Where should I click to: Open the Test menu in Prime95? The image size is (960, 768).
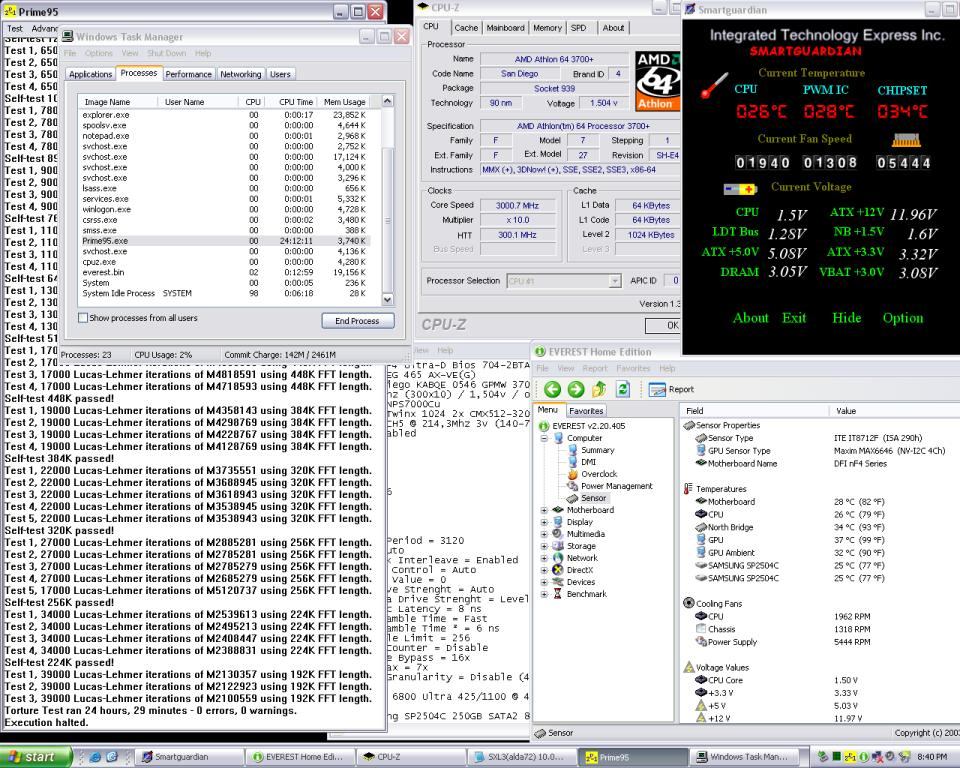15,28
